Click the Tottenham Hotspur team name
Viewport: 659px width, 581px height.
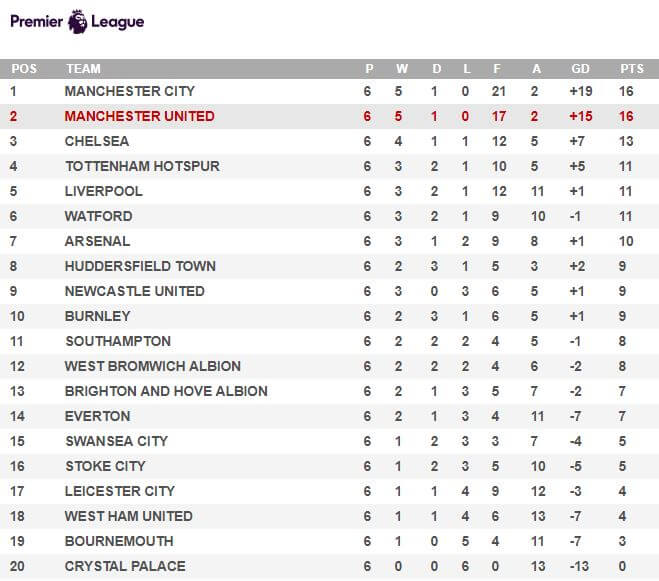click(142, 166)
